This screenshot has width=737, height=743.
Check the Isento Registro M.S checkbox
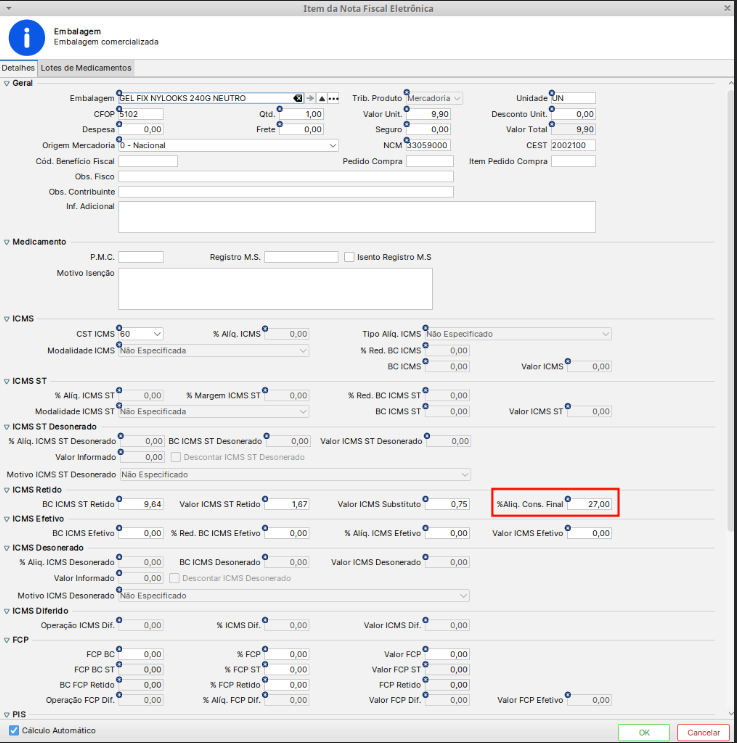349,257
